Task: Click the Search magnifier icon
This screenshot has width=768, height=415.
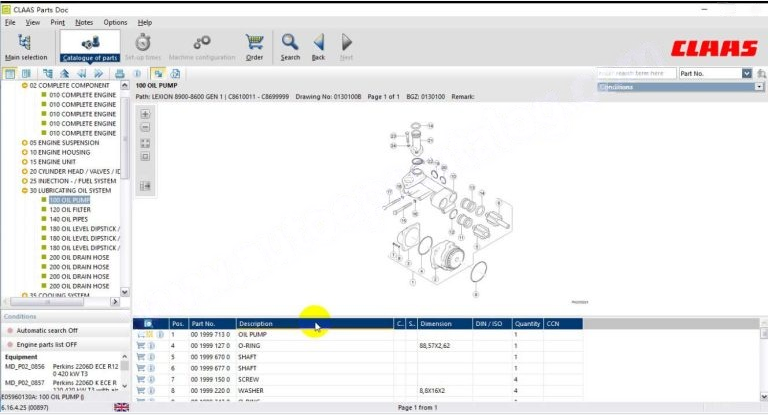Action: pos(290,46)
